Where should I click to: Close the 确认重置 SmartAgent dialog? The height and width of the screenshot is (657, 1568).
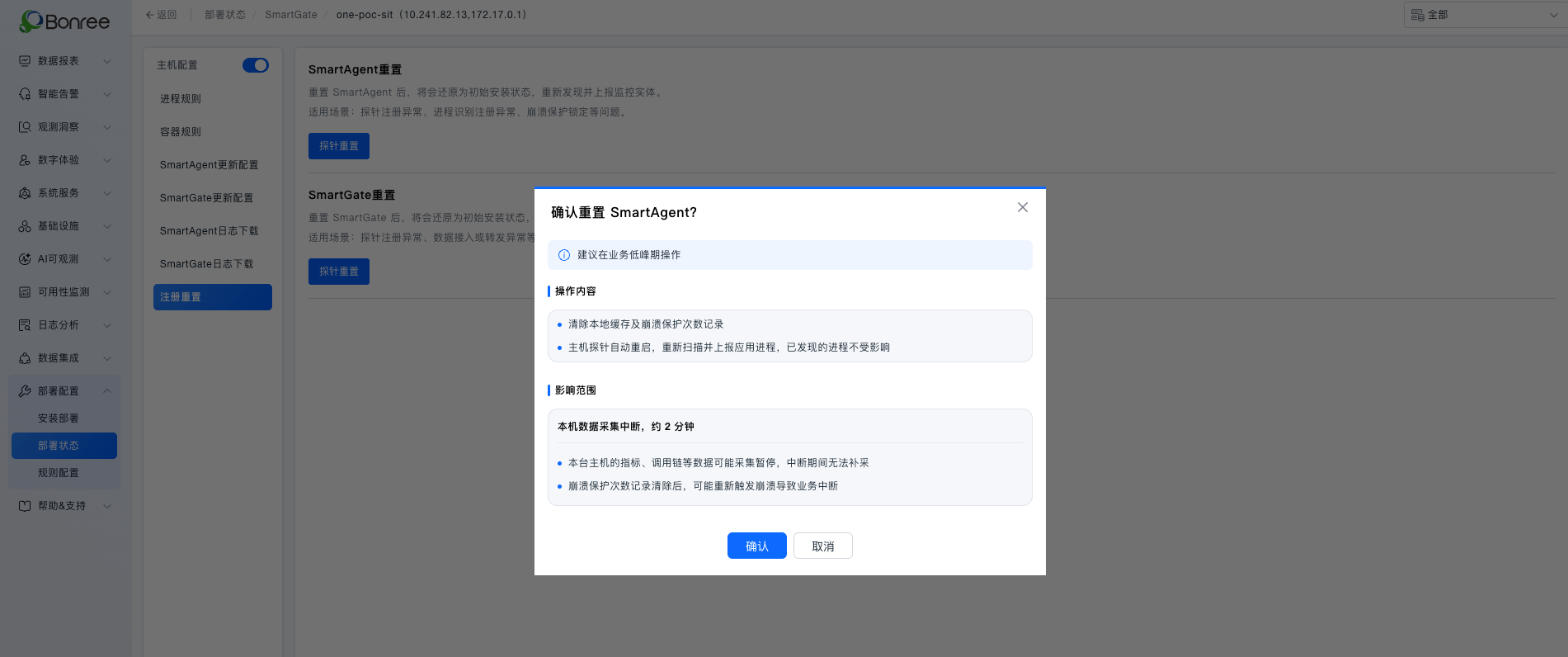tap(1023, 207)
